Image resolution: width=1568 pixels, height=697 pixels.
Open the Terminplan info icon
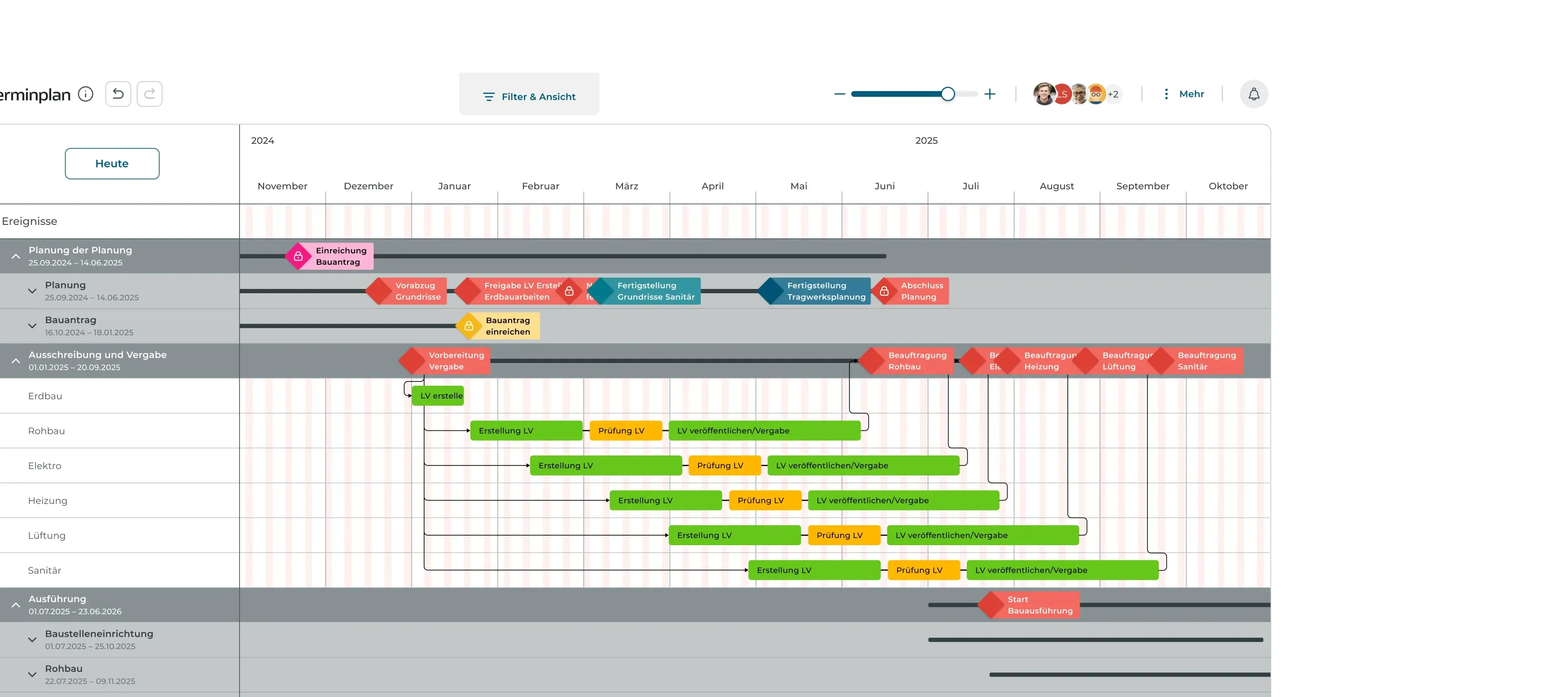86,94
